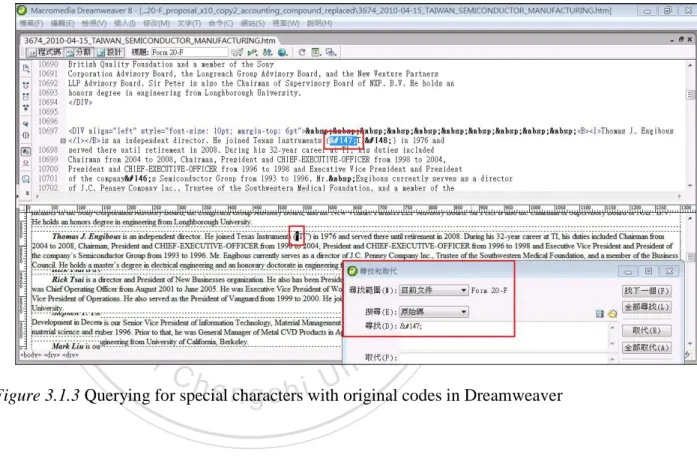
Task: Click the Save Query disk icon in find dialog
Action: [600, 314]
